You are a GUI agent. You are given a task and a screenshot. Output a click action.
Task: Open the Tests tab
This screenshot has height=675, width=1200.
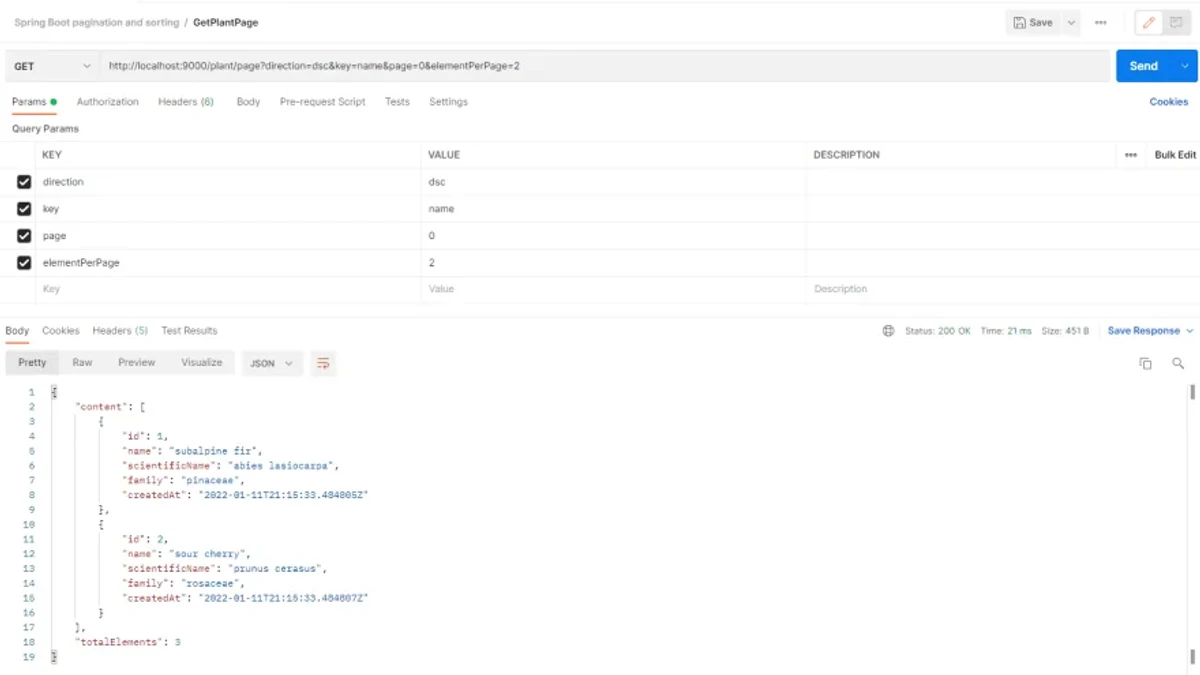[397, 102]
